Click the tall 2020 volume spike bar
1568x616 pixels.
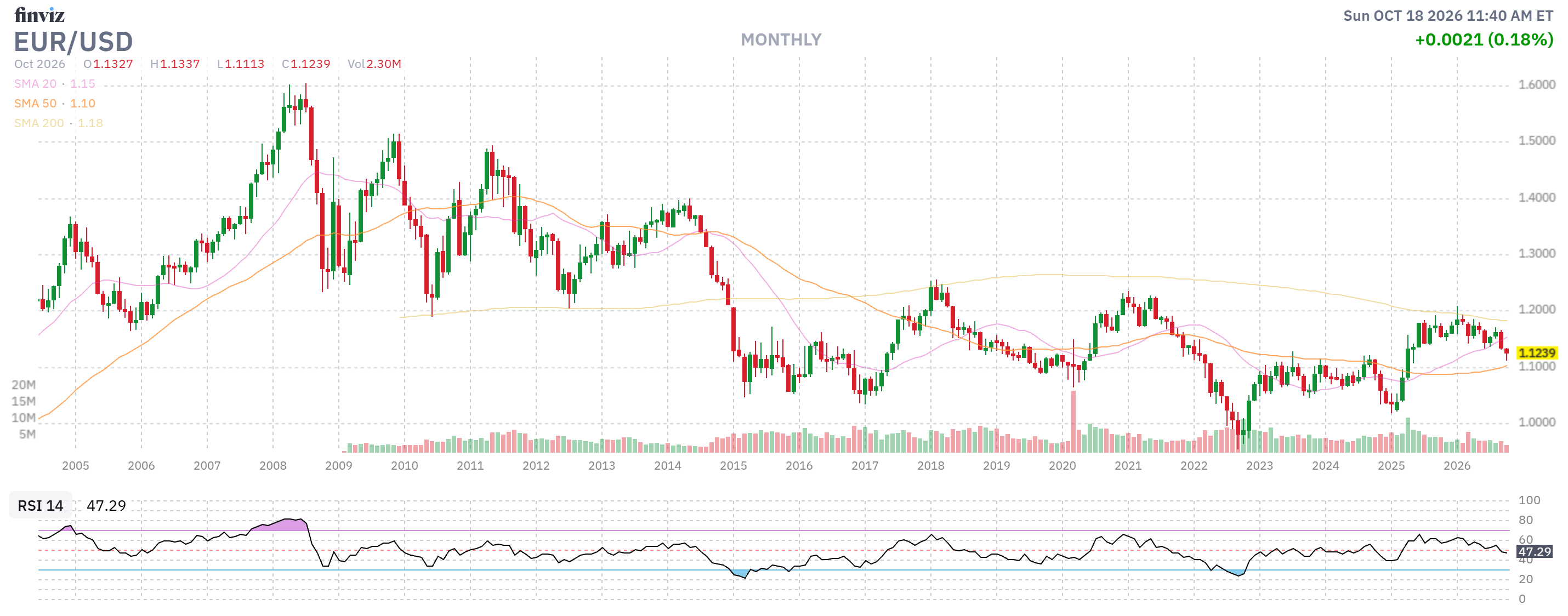pyautogui.click(x=1073, y=421)
